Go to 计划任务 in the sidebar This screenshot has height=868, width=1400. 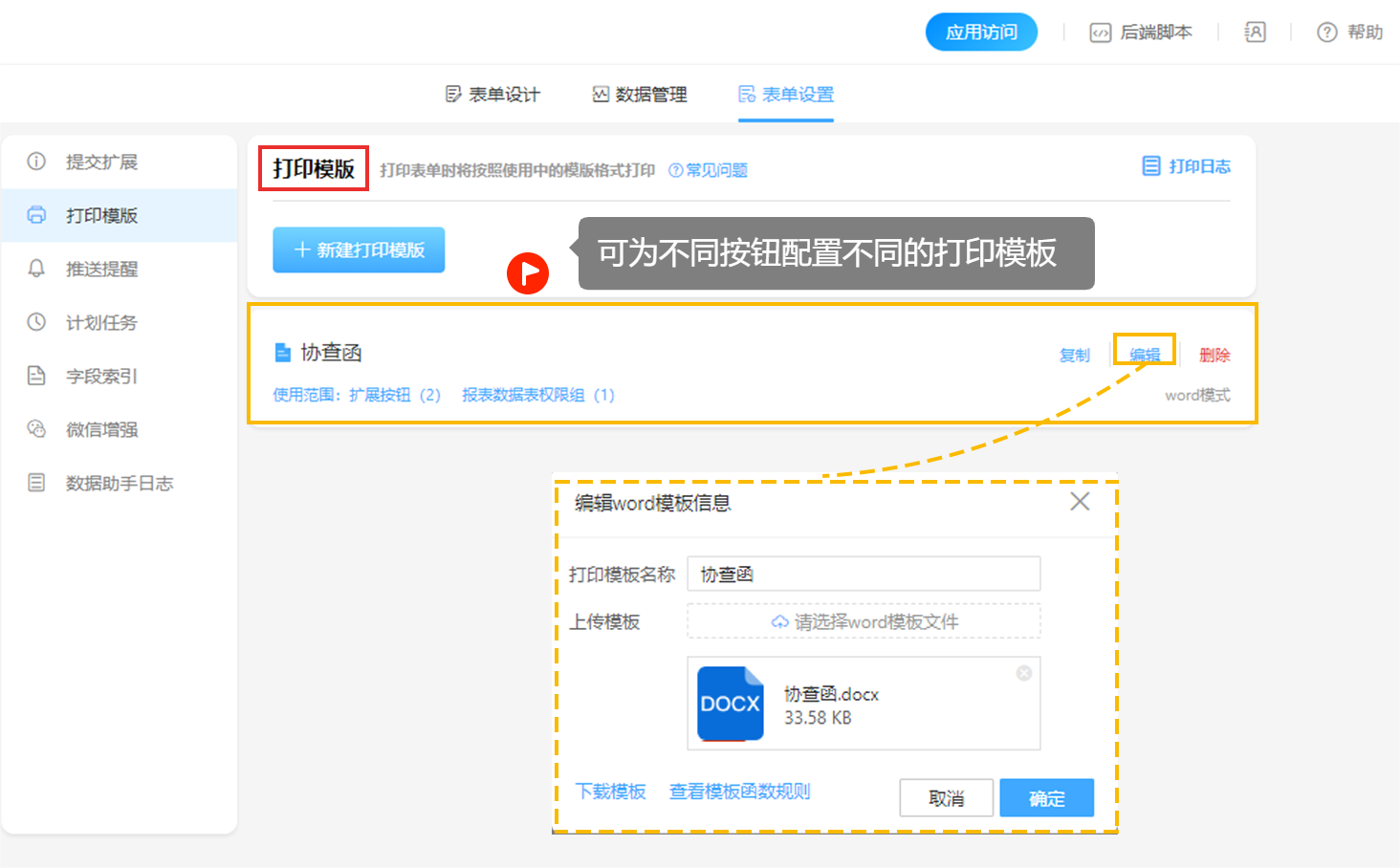[101, 322]
